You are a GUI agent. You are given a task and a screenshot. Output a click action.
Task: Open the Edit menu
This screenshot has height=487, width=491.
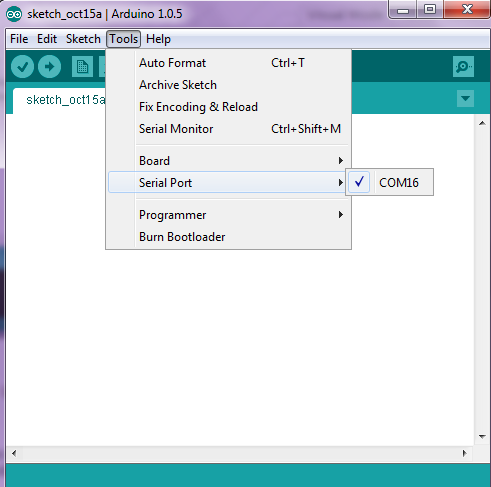click(47, 39)
